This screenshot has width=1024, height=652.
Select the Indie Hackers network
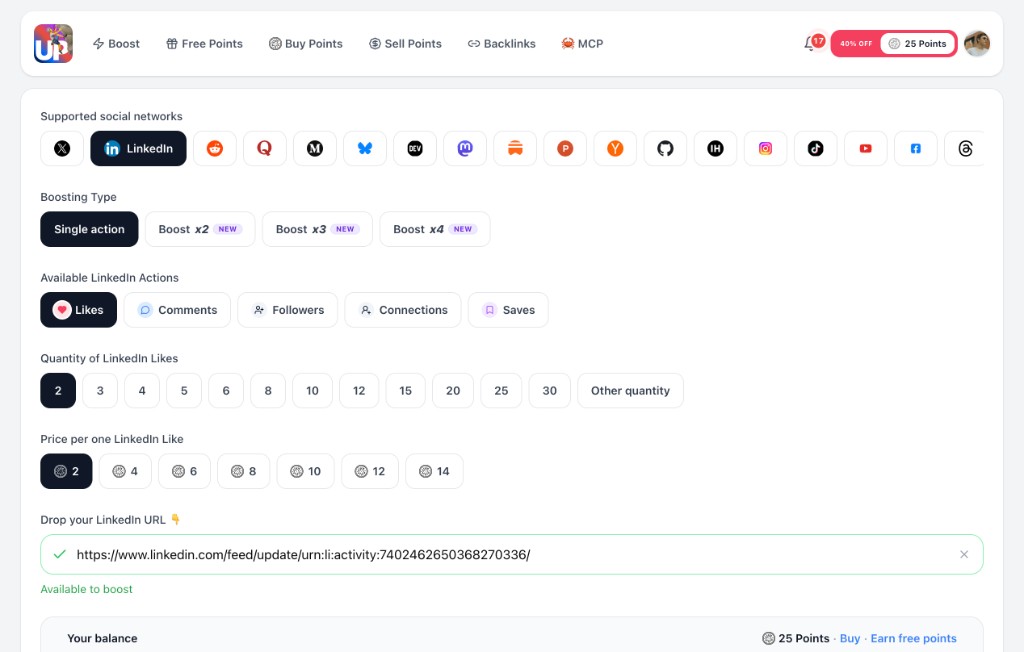715,148
